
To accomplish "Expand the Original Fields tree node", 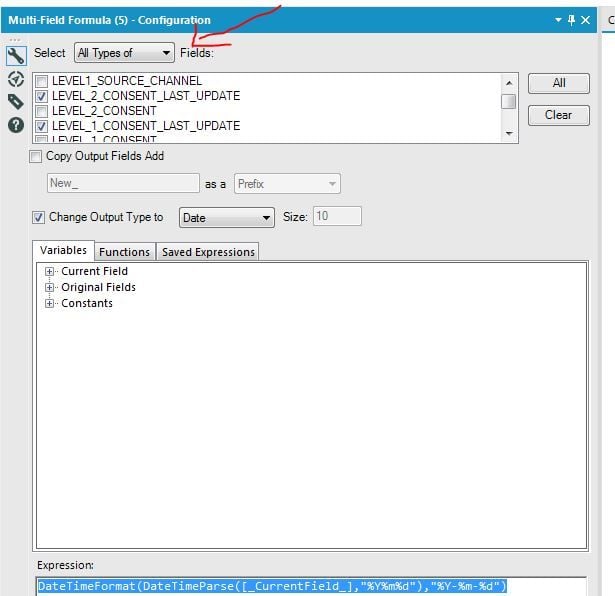I will pyautogui.click(x=49, y=287).
